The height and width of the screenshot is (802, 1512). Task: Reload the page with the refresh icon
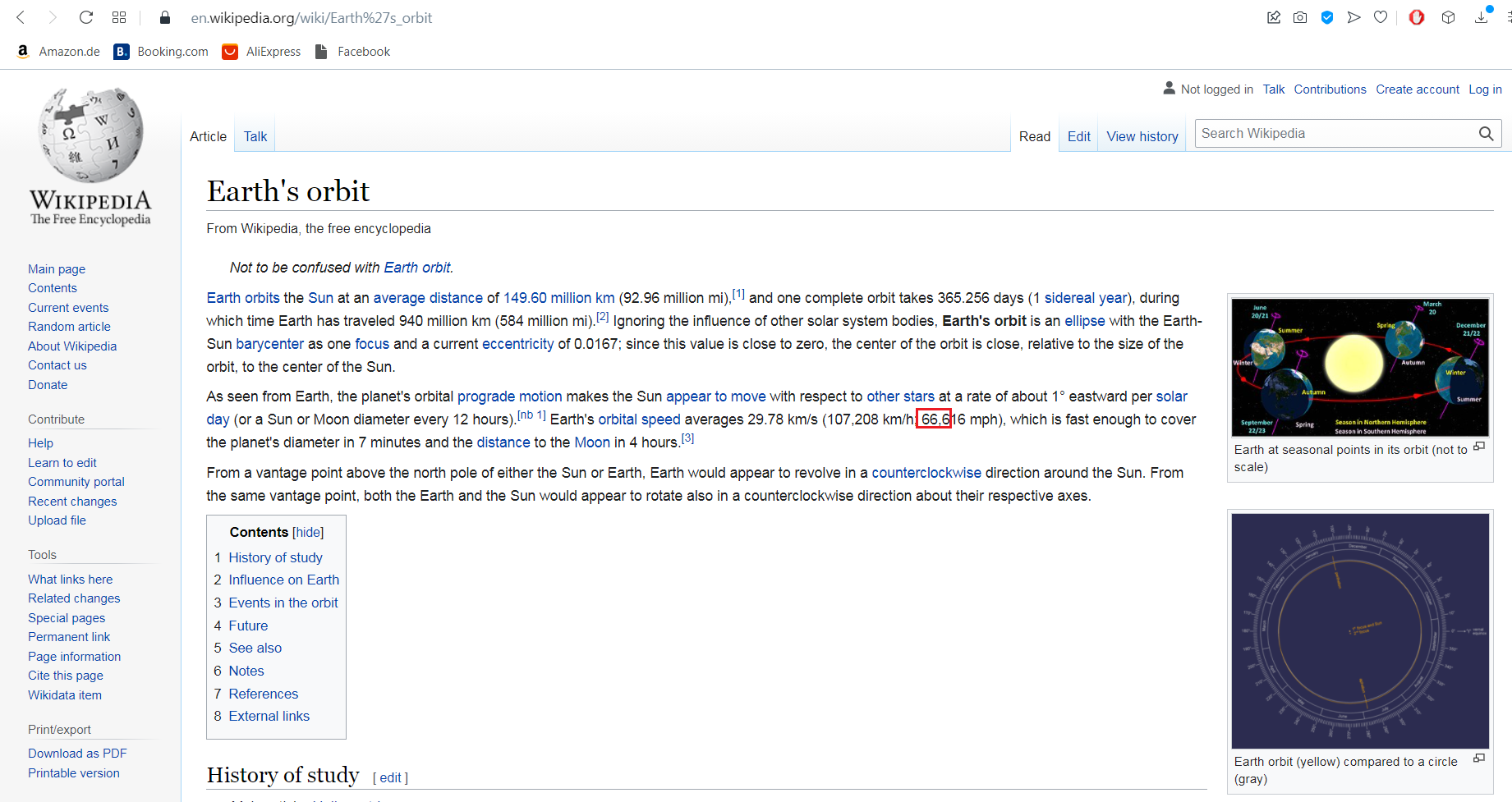[86, 17]
